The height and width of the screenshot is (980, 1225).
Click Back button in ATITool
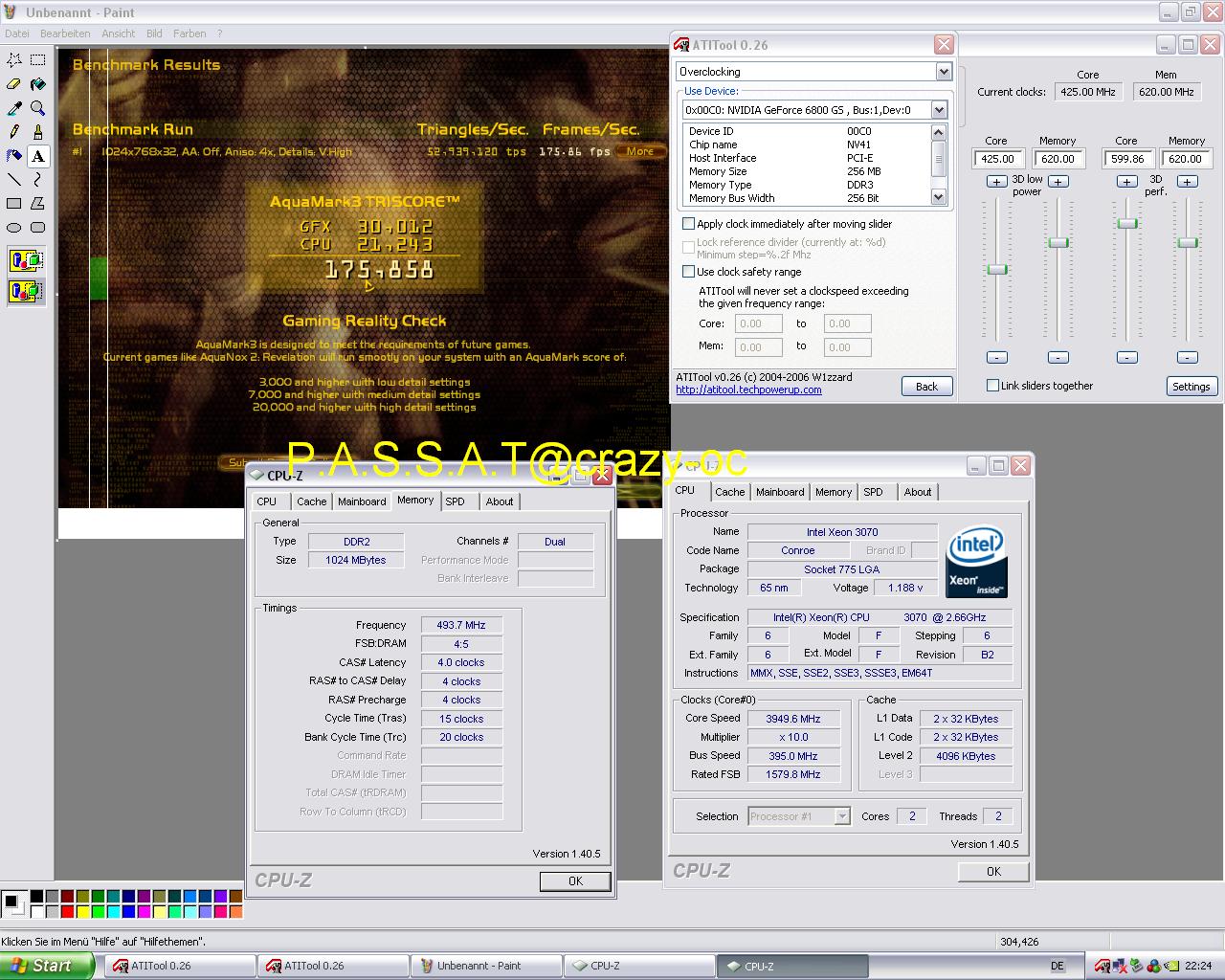pyautogui.click(x=926, y=387)
